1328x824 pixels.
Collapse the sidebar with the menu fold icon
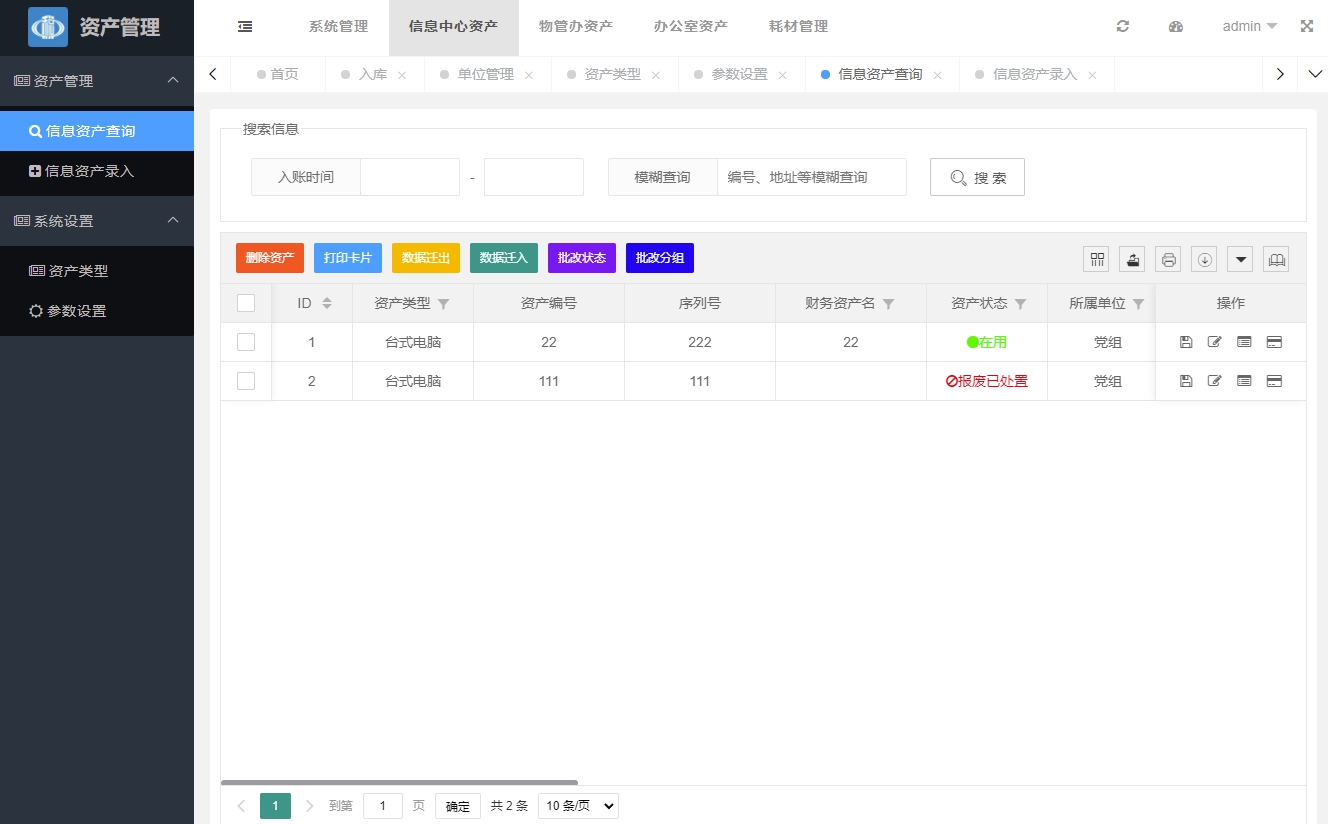pyautogui.click(x=245, y=27)
